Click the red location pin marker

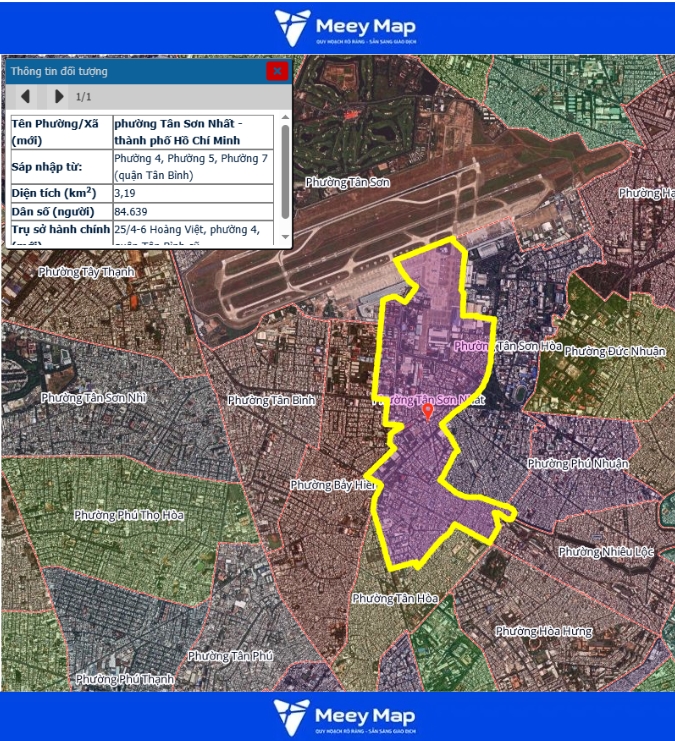428,411
